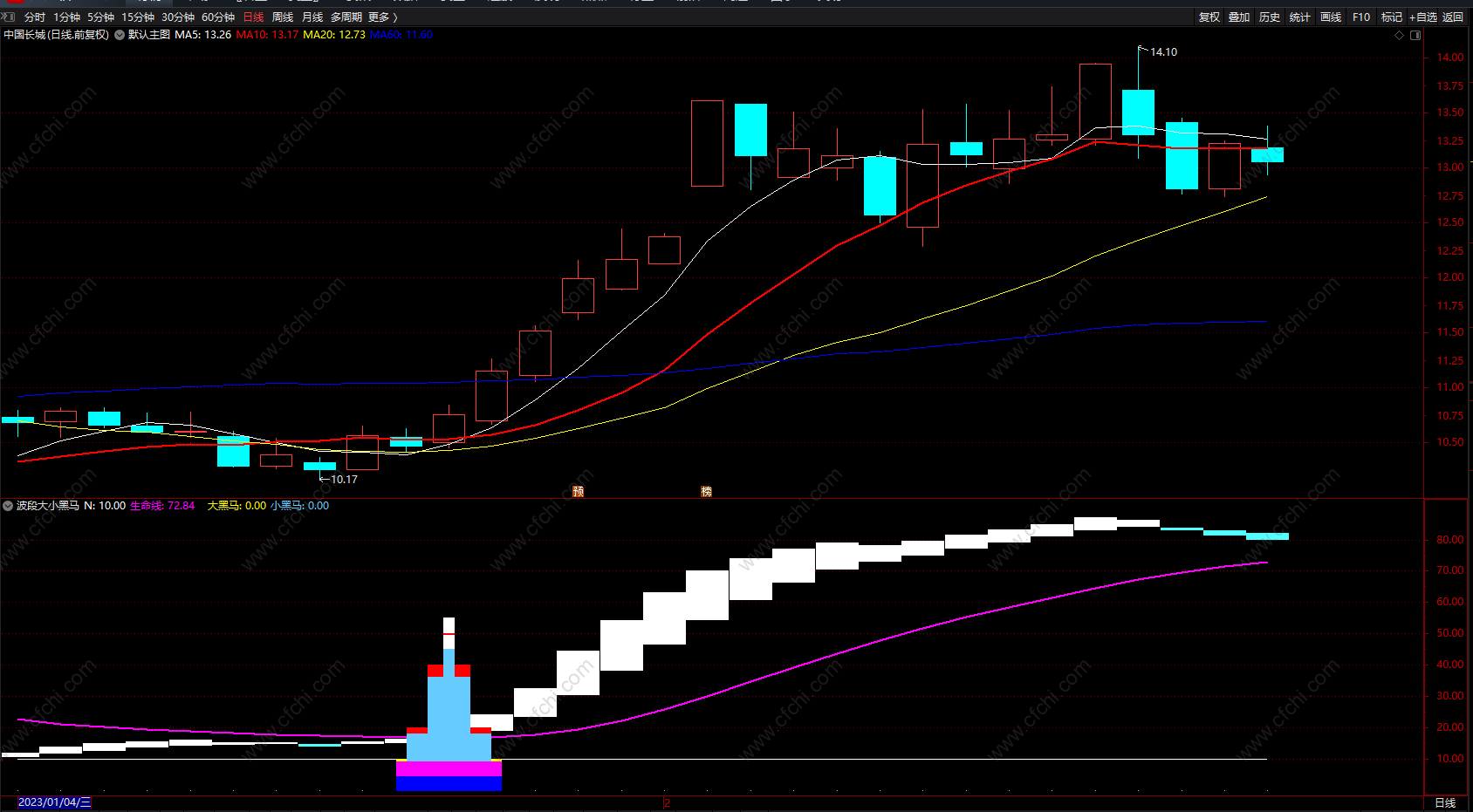Open the 统计 statistics button
Screen dimensions: 1473x812
click(x=1300, y=17)
